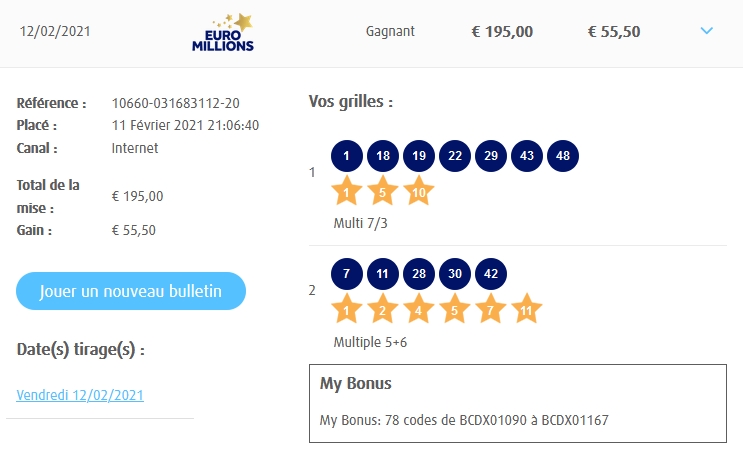Click the reference number 10660-031683112-20
The width and height of the screenshot is (743, 451).
175,103
